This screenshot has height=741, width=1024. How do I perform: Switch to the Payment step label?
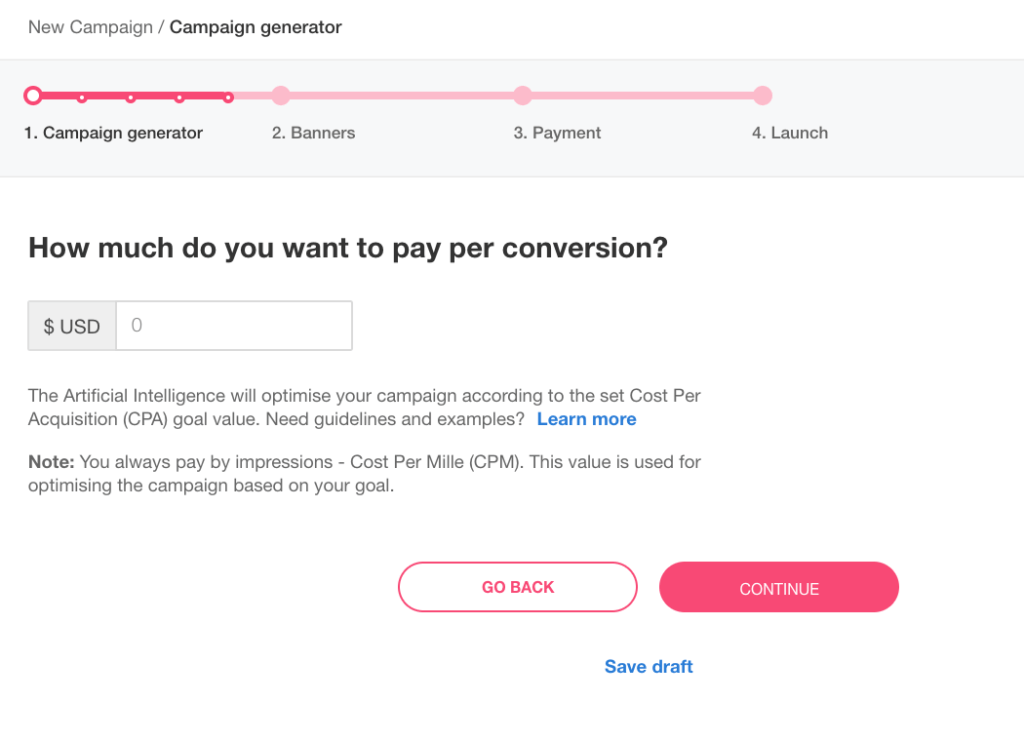(557, 132)
